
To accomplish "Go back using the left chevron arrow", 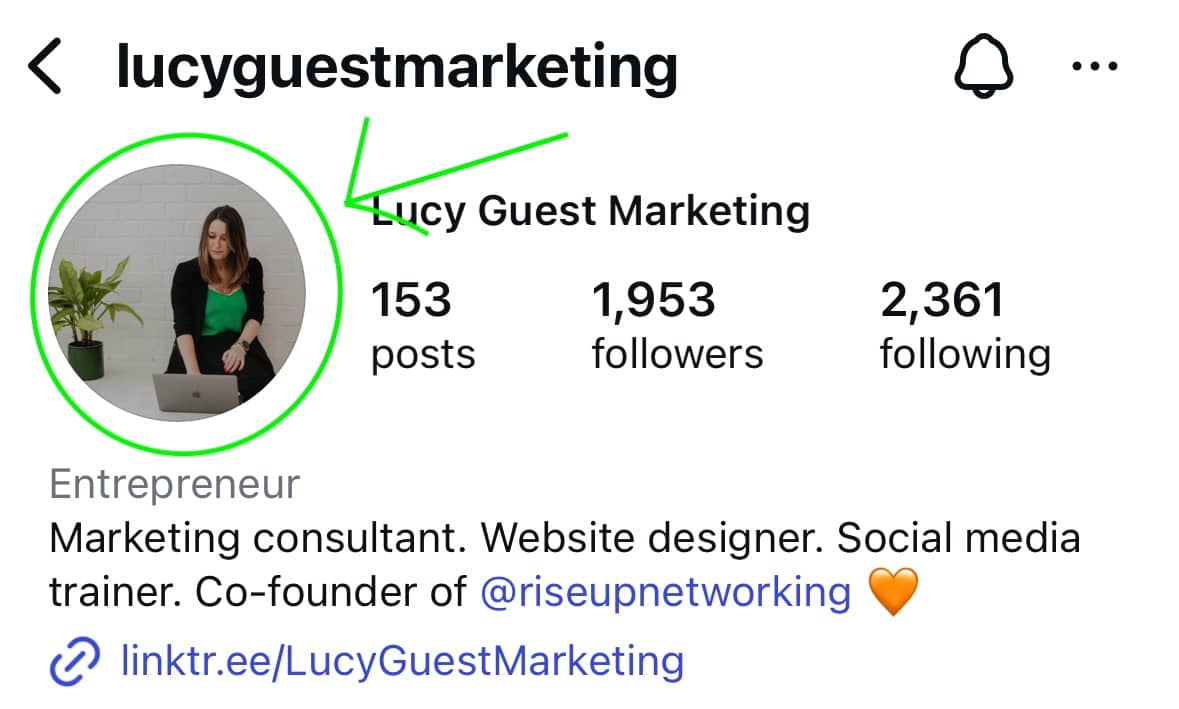I will (44, 67).
